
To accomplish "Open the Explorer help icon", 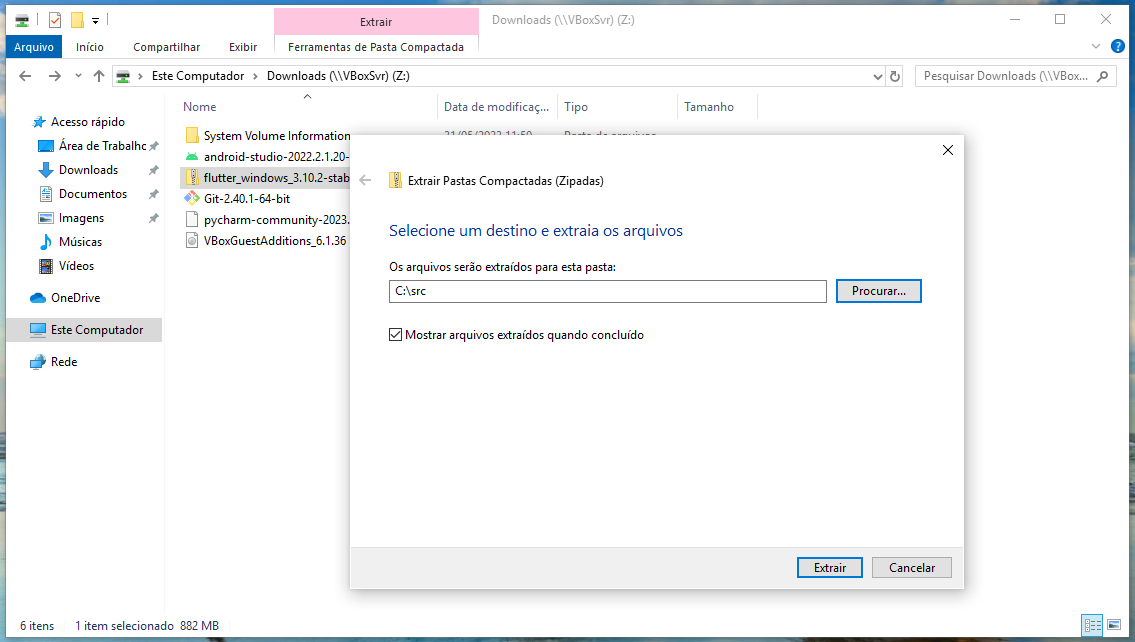I will pyautogui.click(x=1118, y=46).
